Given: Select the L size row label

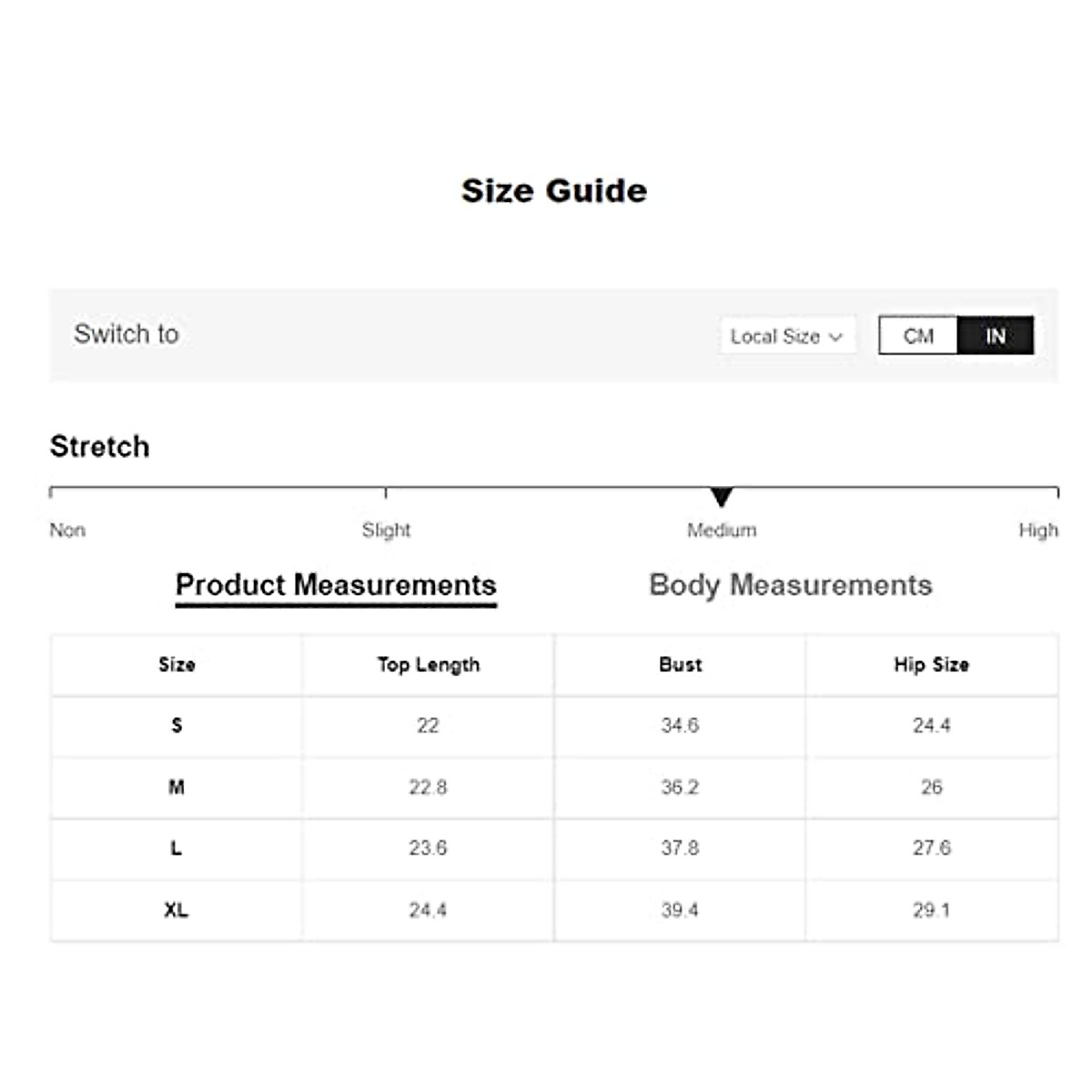Looking at the screenshot, I should (177, 848).
